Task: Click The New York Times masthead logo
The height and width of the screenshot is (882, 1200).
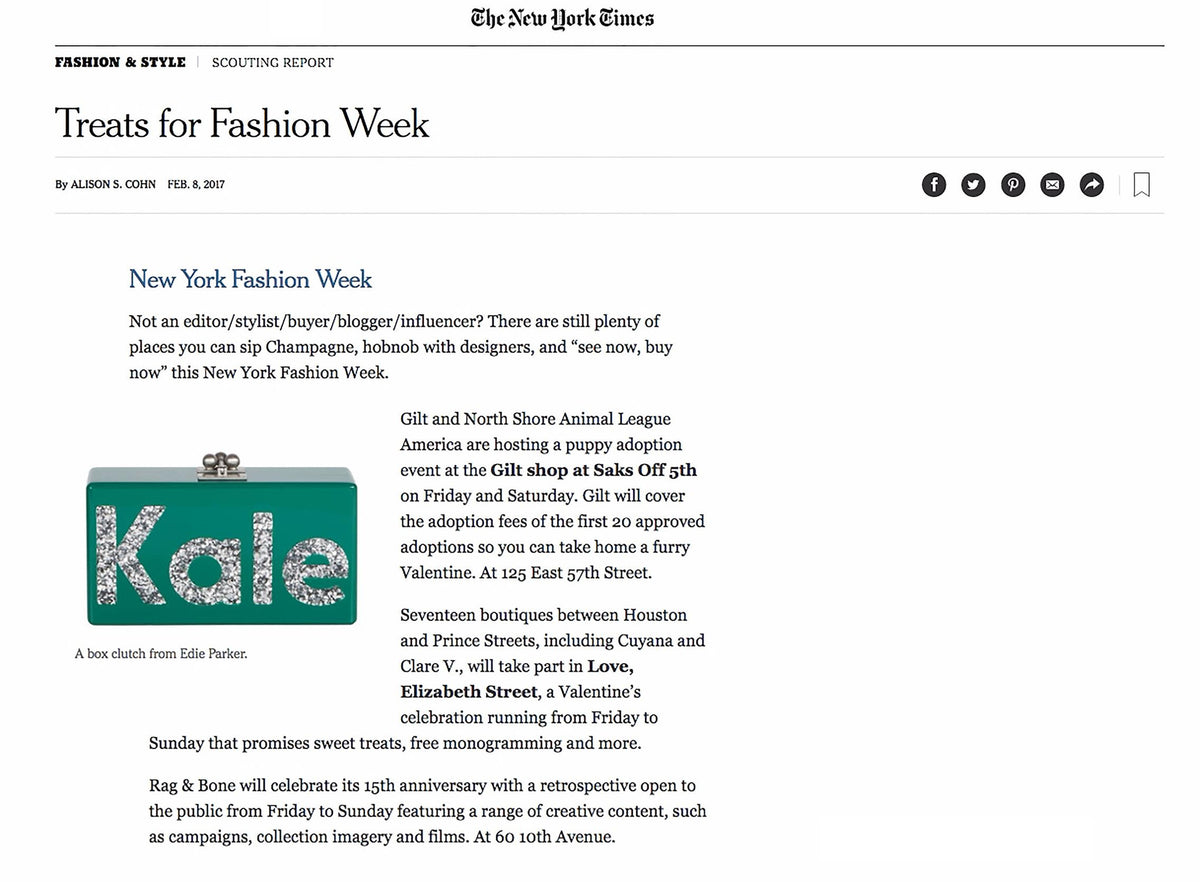Action: pyautogui.click(x=562, y=17)
